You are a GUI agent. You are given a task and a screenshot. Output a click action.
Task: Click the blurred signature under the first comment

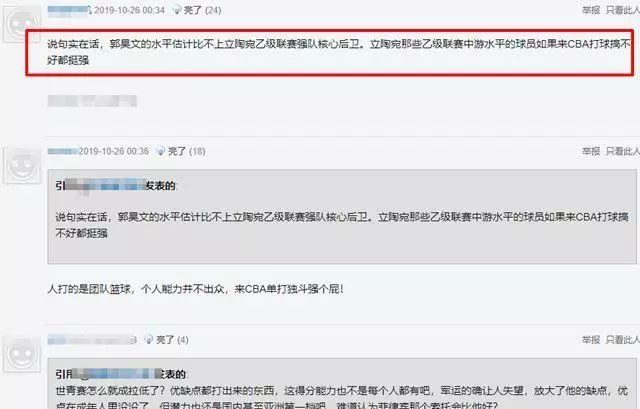pos(92,101)
